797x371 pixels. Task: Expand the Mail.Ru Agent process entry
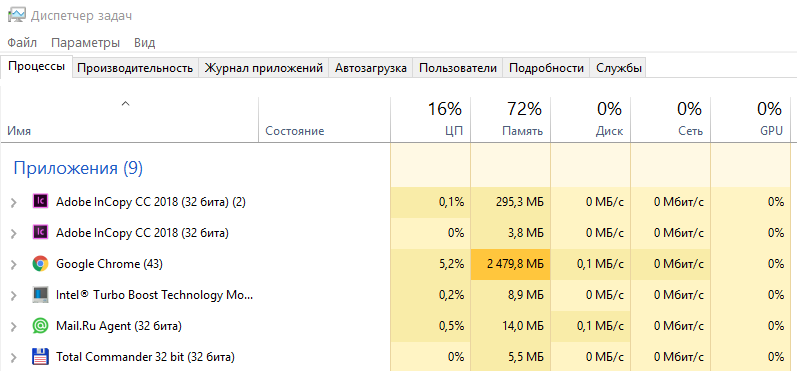coord(14,326)
